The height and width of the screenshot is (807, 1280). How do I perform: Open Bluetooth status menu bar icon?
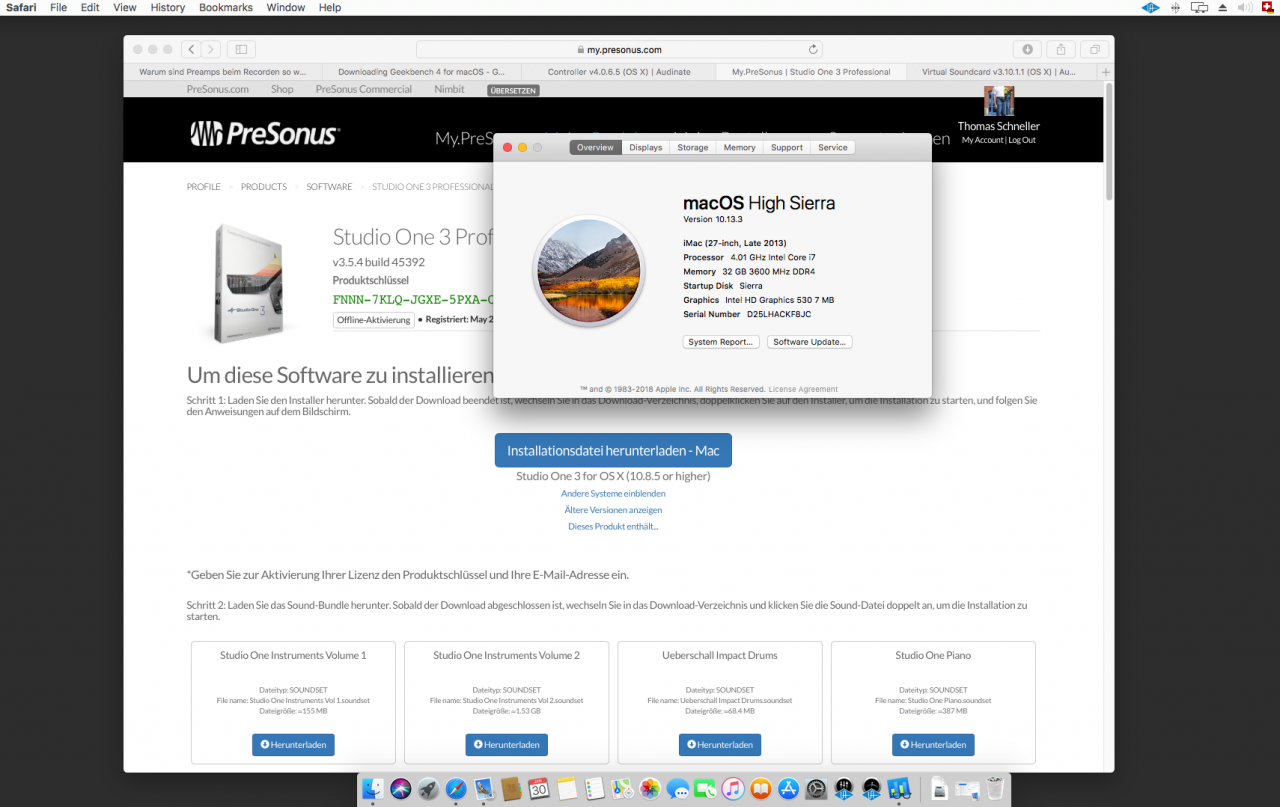(1176, 7)
